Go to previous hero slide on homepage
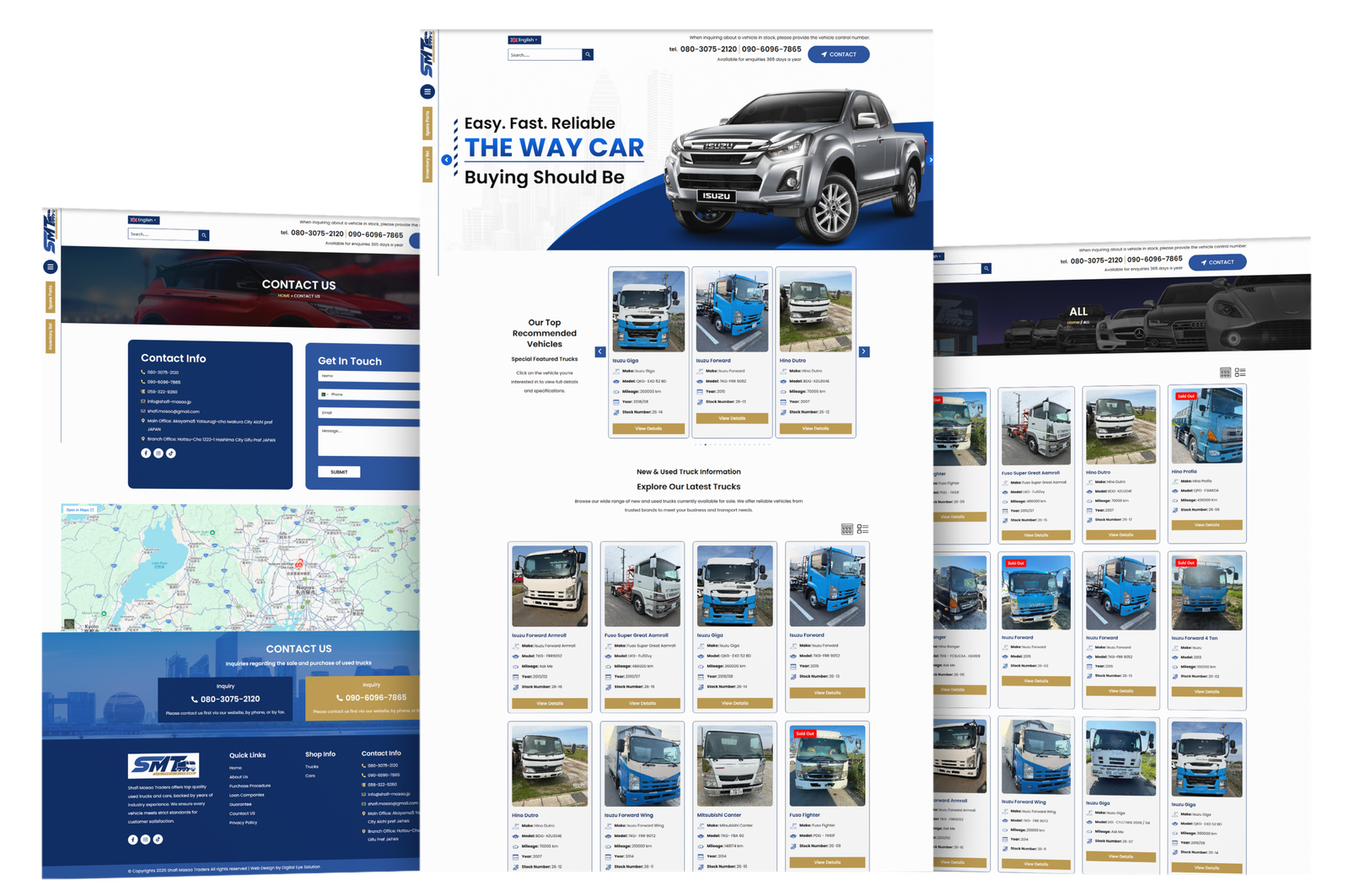Screen dimensions: 1349x896 tap(446, 159)
